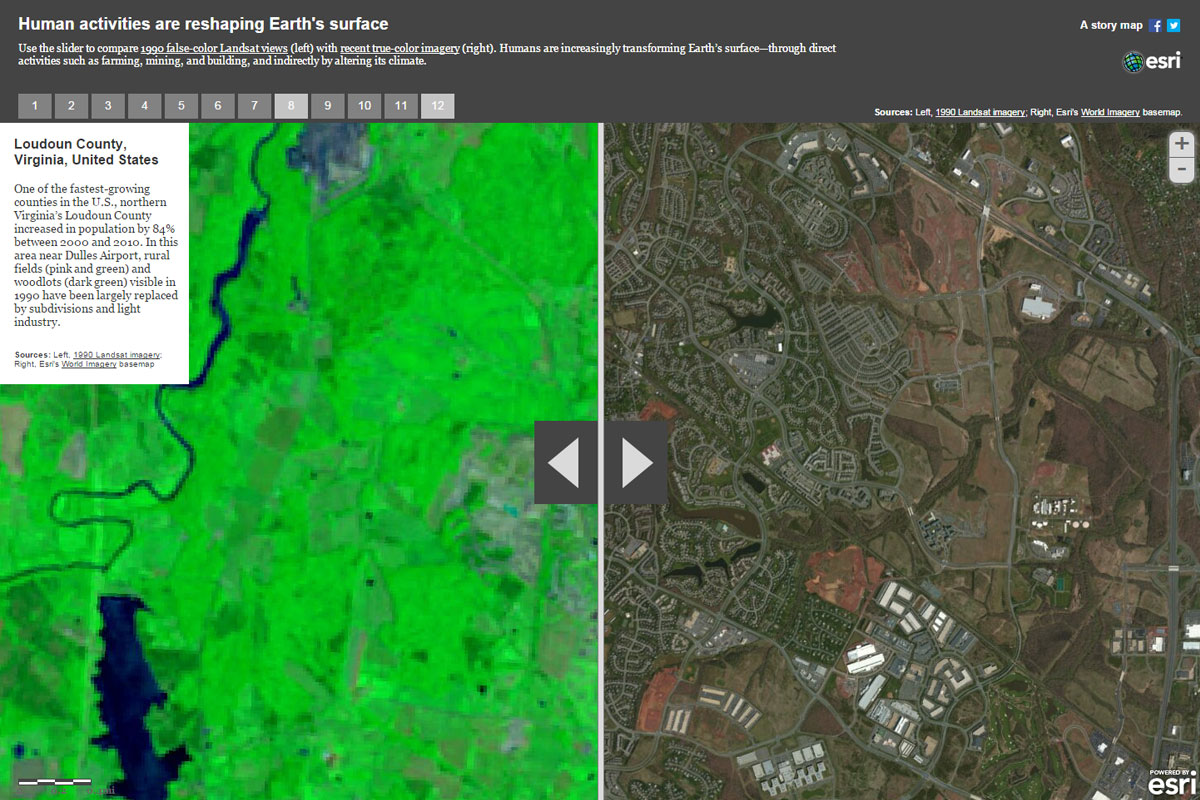
Task: Click the Twitter share icon
Action: tap(1174, 26)
